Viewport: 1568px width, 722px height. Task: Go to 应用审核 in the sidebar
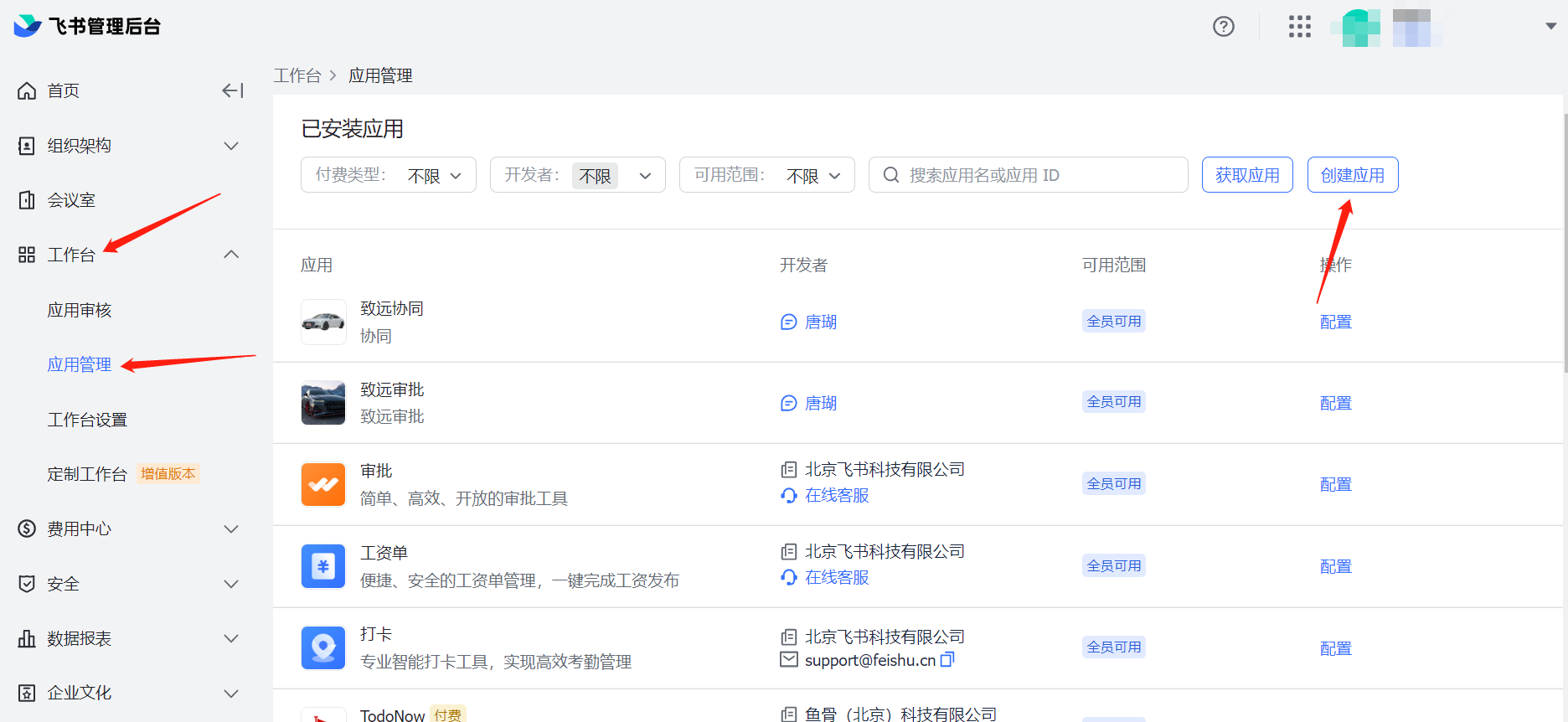click(80, 311)
